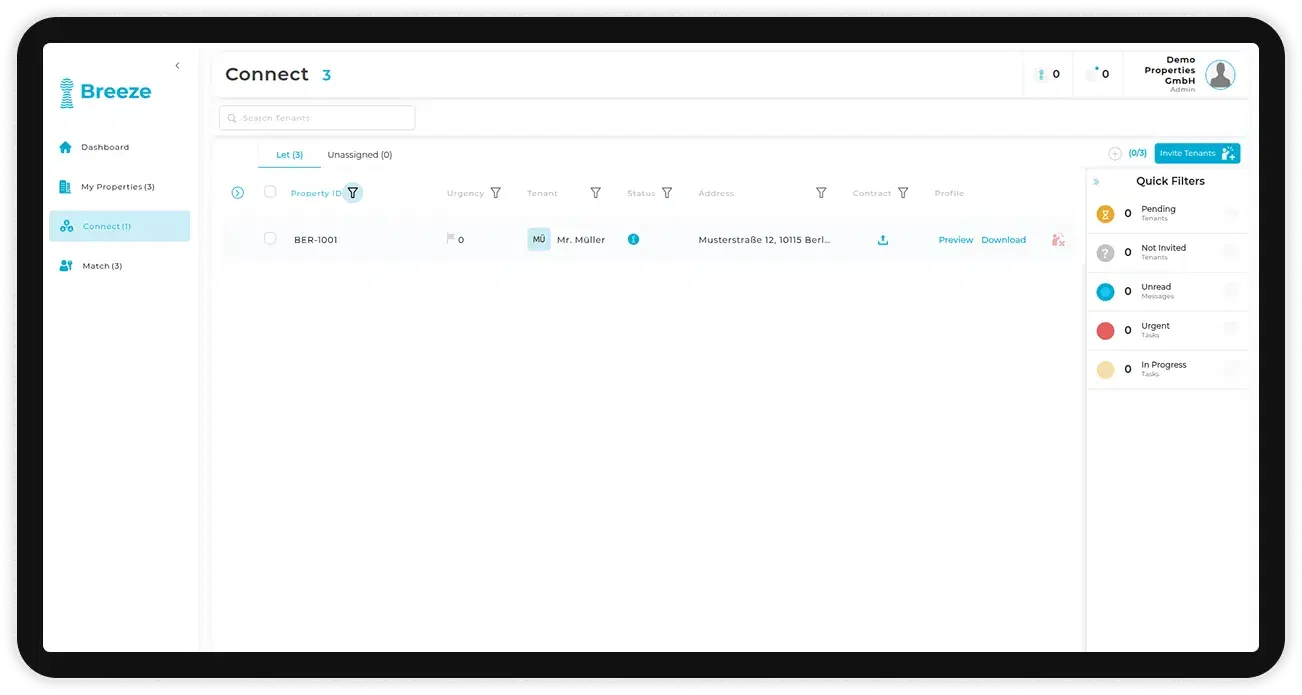Open the Address column filter

point(821,193)
